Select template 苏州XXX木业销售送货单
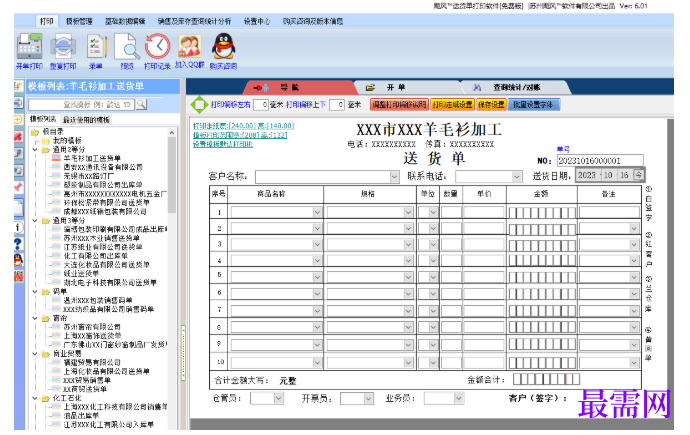Image resolution: width=690 pixels, height=435 pixels. (x=101, y=238)
